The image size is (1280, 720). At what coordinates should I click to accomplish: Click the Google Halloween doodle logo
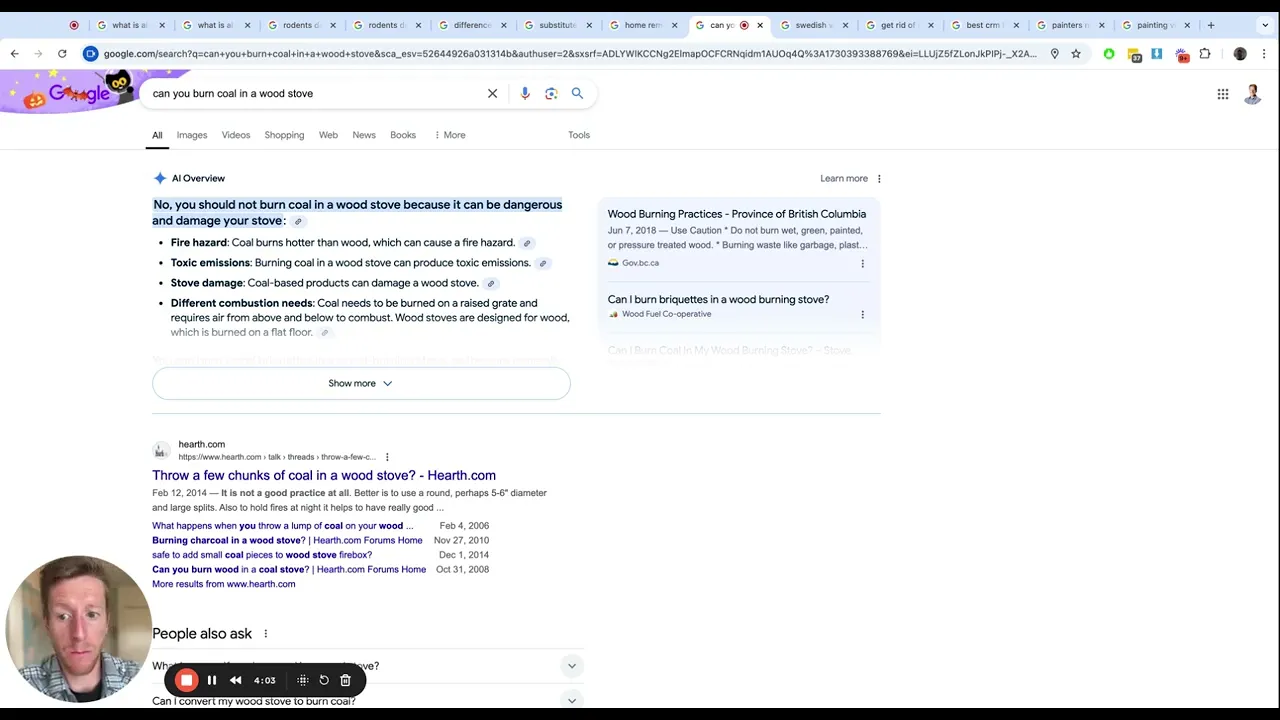[x=80, y=93]
